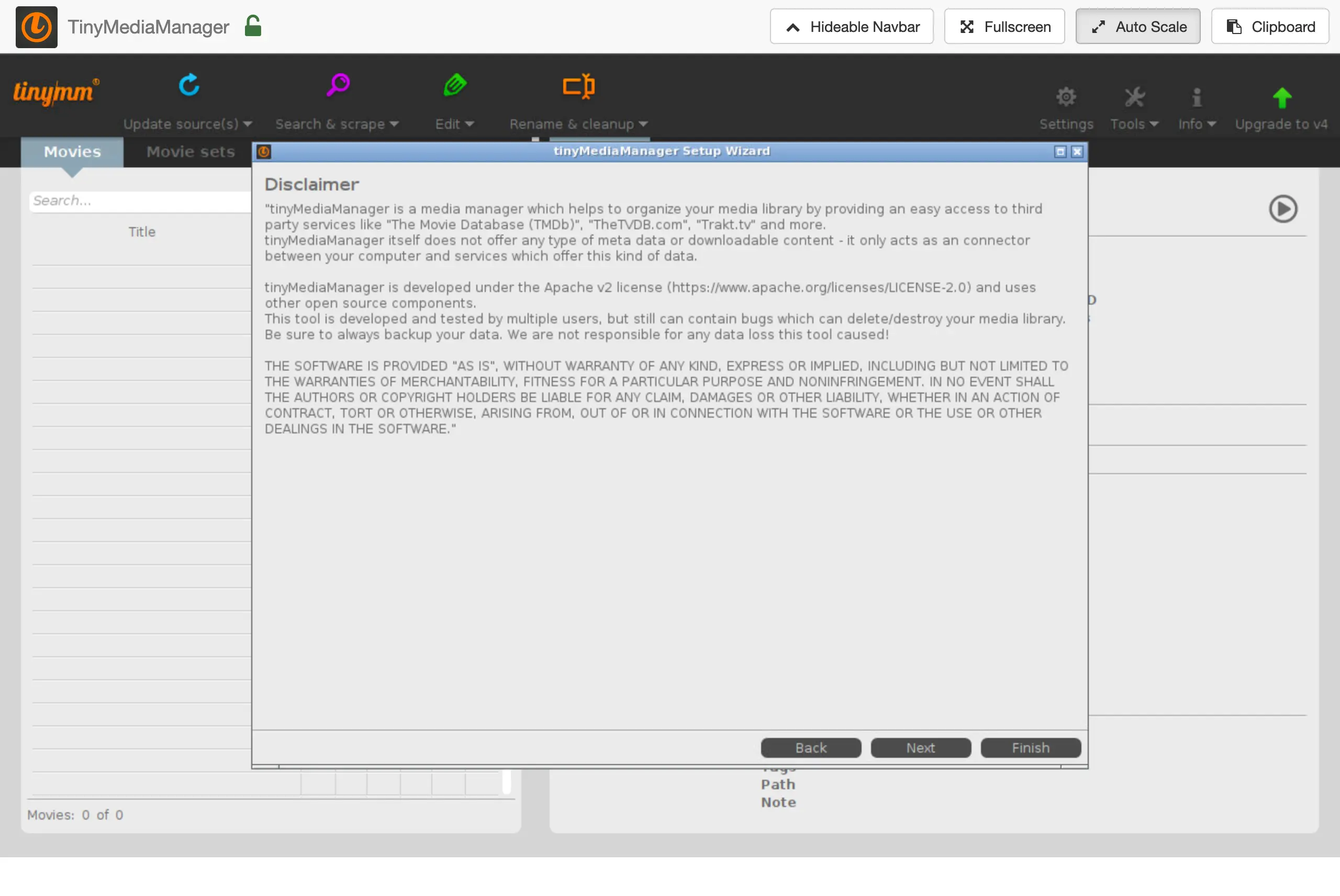The width and height of the screenshot is (1340, 896).
Task: Close the Setup Wizard dialog
Action: [x=1077, y=151]
